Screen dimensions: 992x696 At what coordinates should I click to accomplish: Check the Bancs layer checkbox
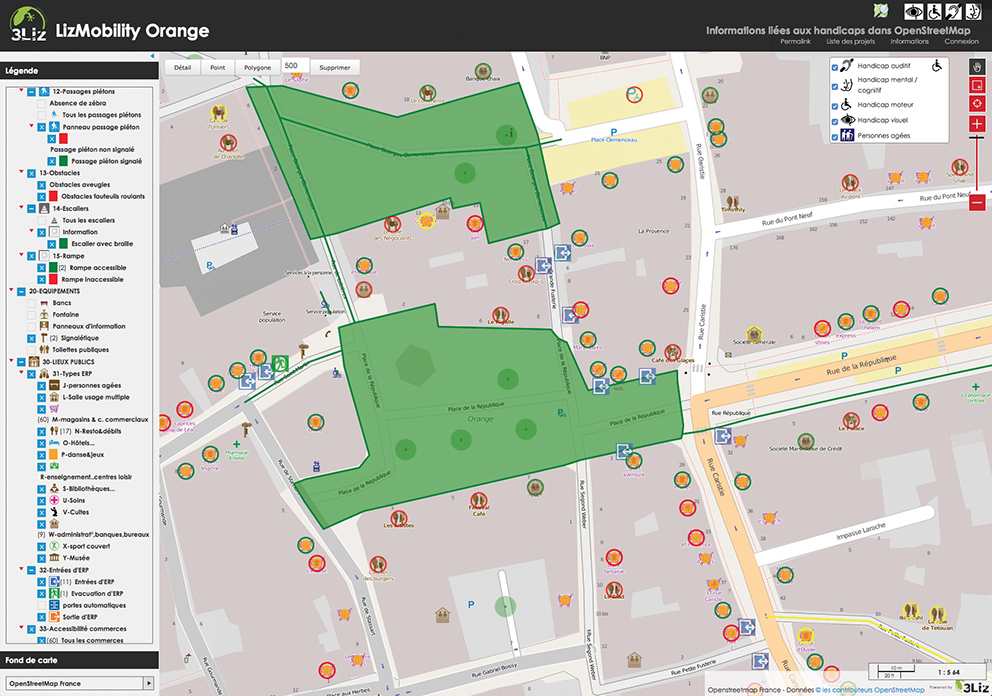(31, 303)
